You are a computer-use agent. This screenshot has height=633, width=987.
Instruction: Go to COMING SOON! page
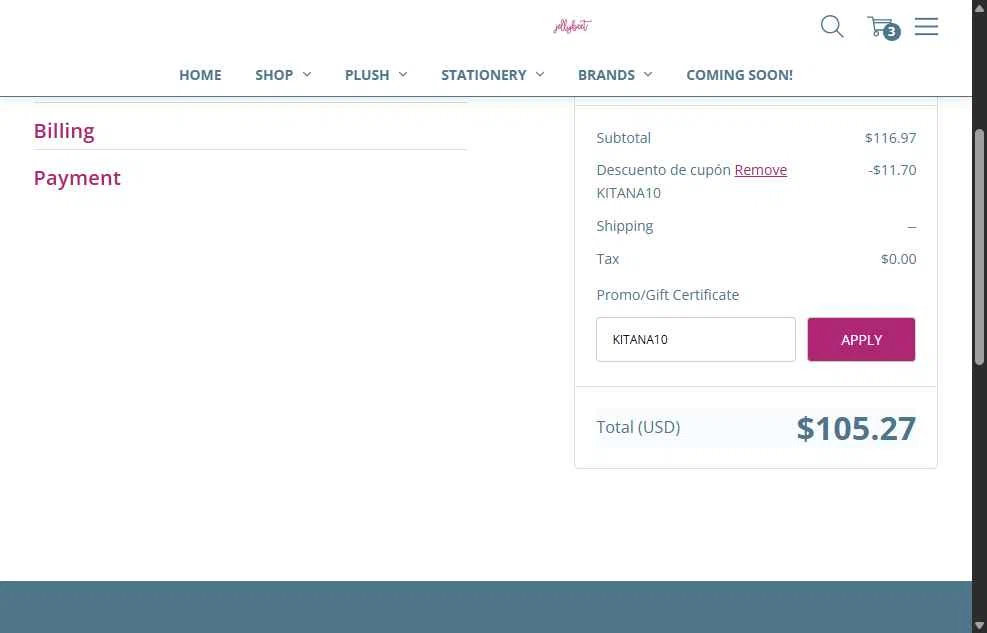[740, 75]
